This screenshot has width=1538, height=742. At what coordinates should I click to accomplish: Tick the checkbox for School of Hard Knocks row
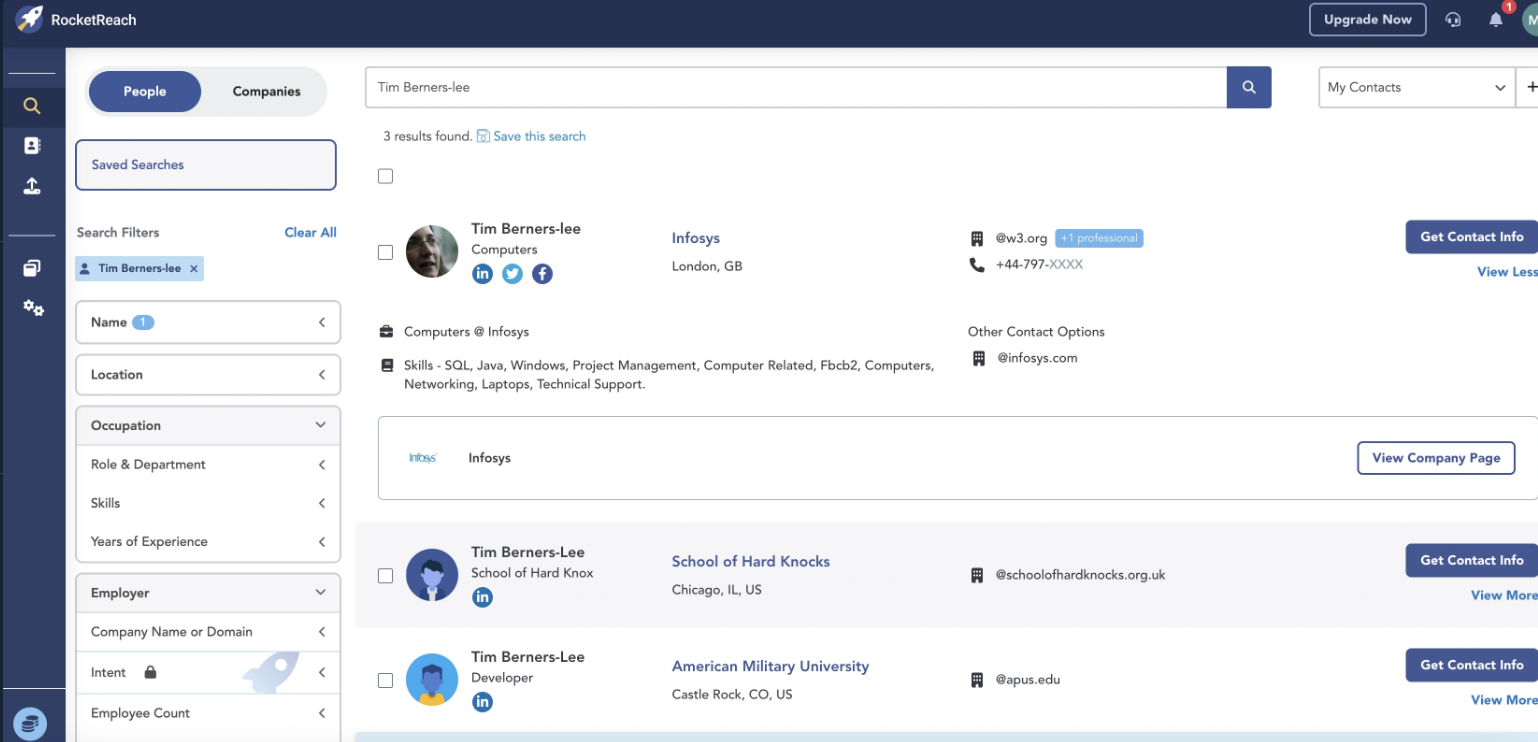coord(385,576)
